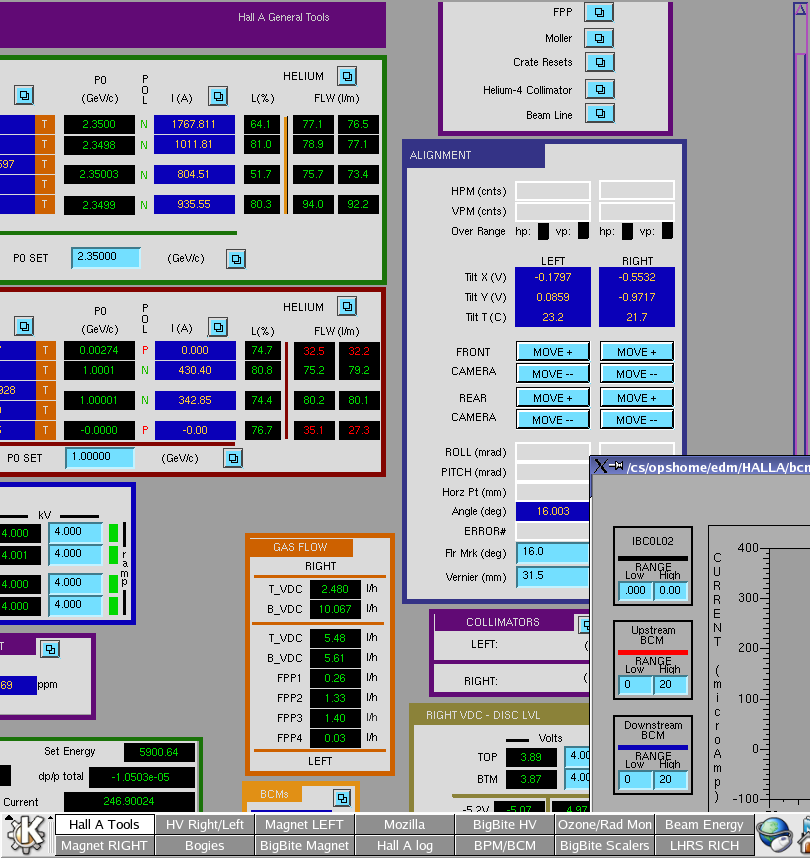The height and width of the screenshot is (858, 810).
Task: Switch to Mozilla taskbar window
Action: pyautogui.click(x=404, y=824)
